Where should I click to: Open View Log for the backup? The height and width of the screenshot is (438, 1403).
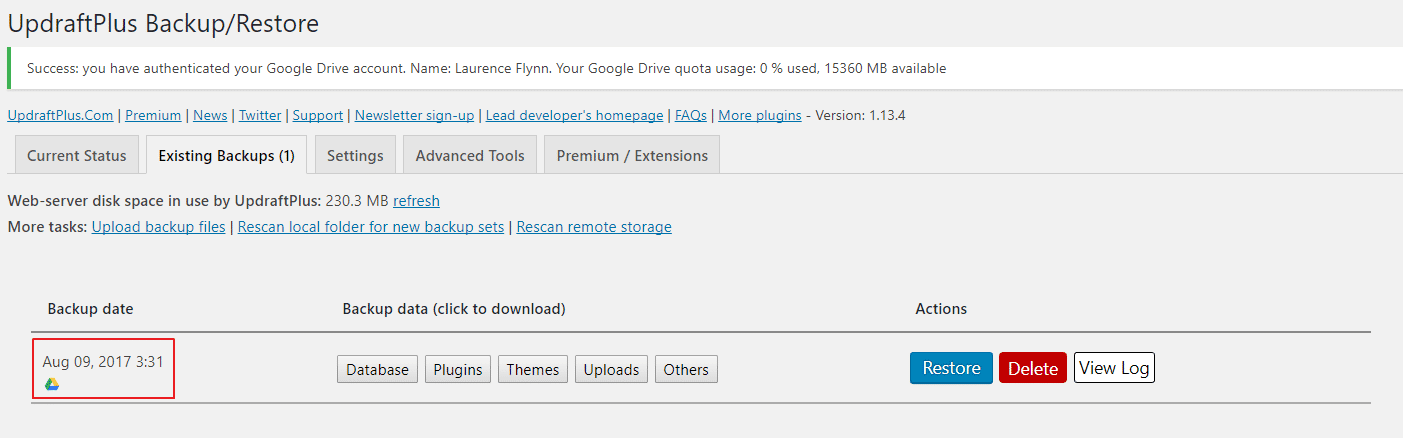1114,368
